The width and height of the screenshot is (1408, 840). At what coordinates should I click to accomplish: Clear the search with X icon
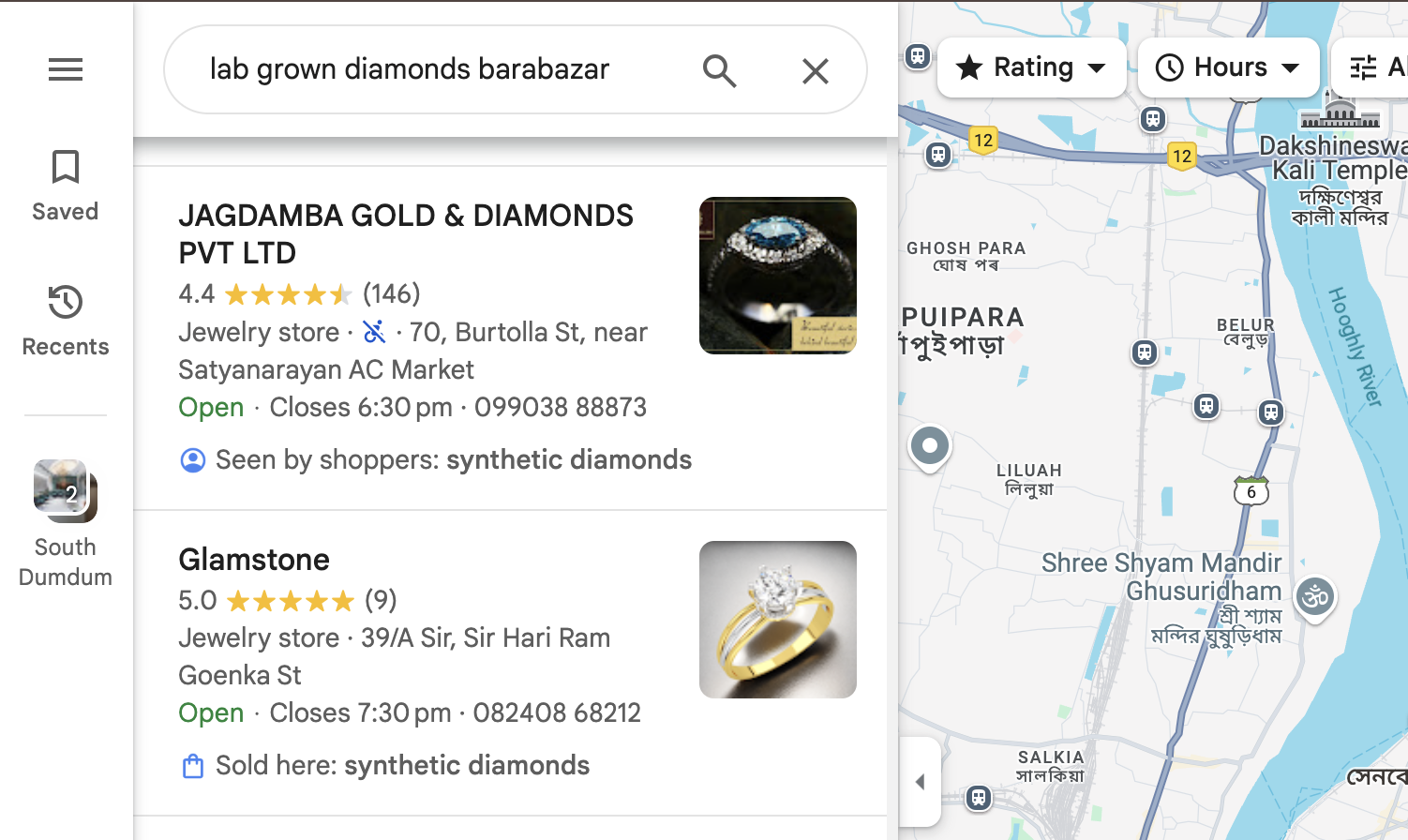815,70
